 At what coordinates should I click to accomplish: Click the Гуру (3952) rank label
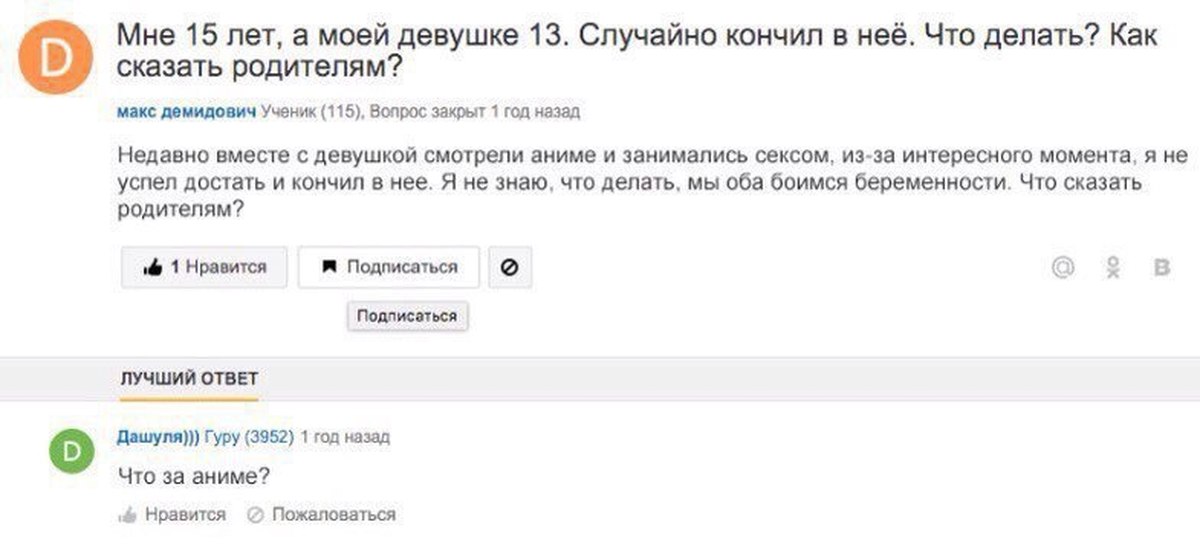(x=249, y=437)
